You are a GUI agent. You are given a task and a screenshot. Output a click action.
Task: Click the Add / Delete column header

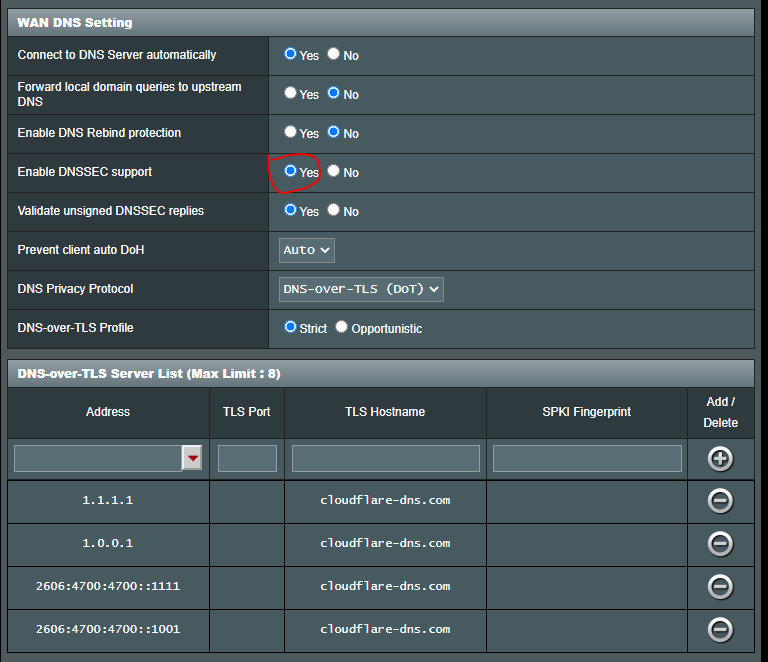720,412
